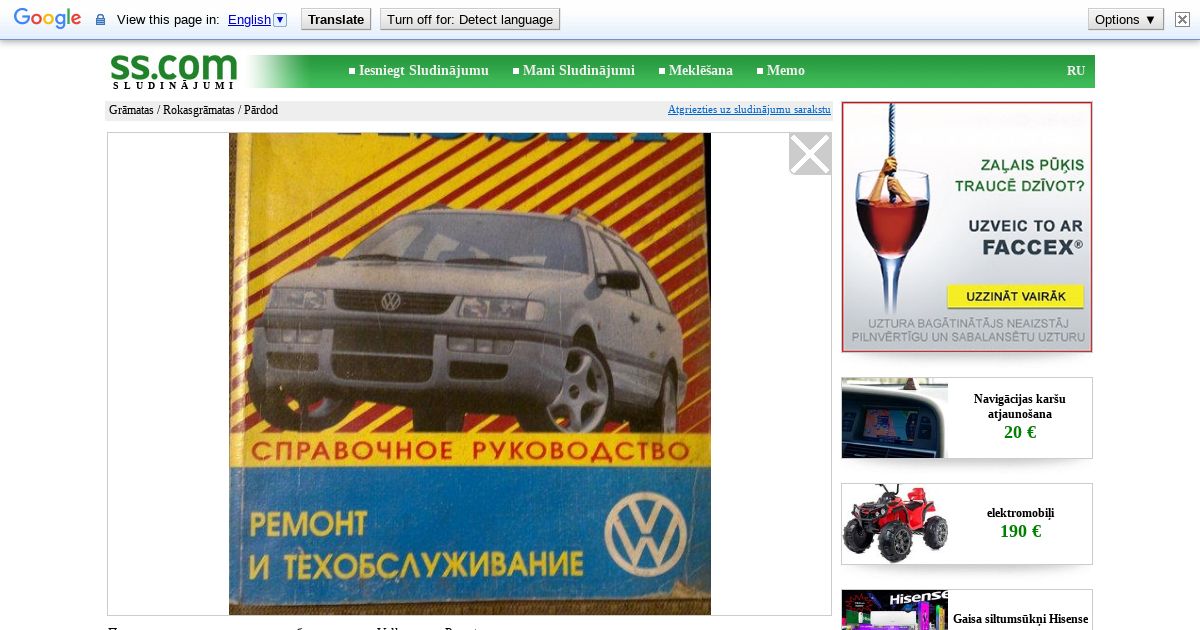Click Uzzināt vairāk yellow button
The image size is (1200, 630).
click(x=1015, y=297)
